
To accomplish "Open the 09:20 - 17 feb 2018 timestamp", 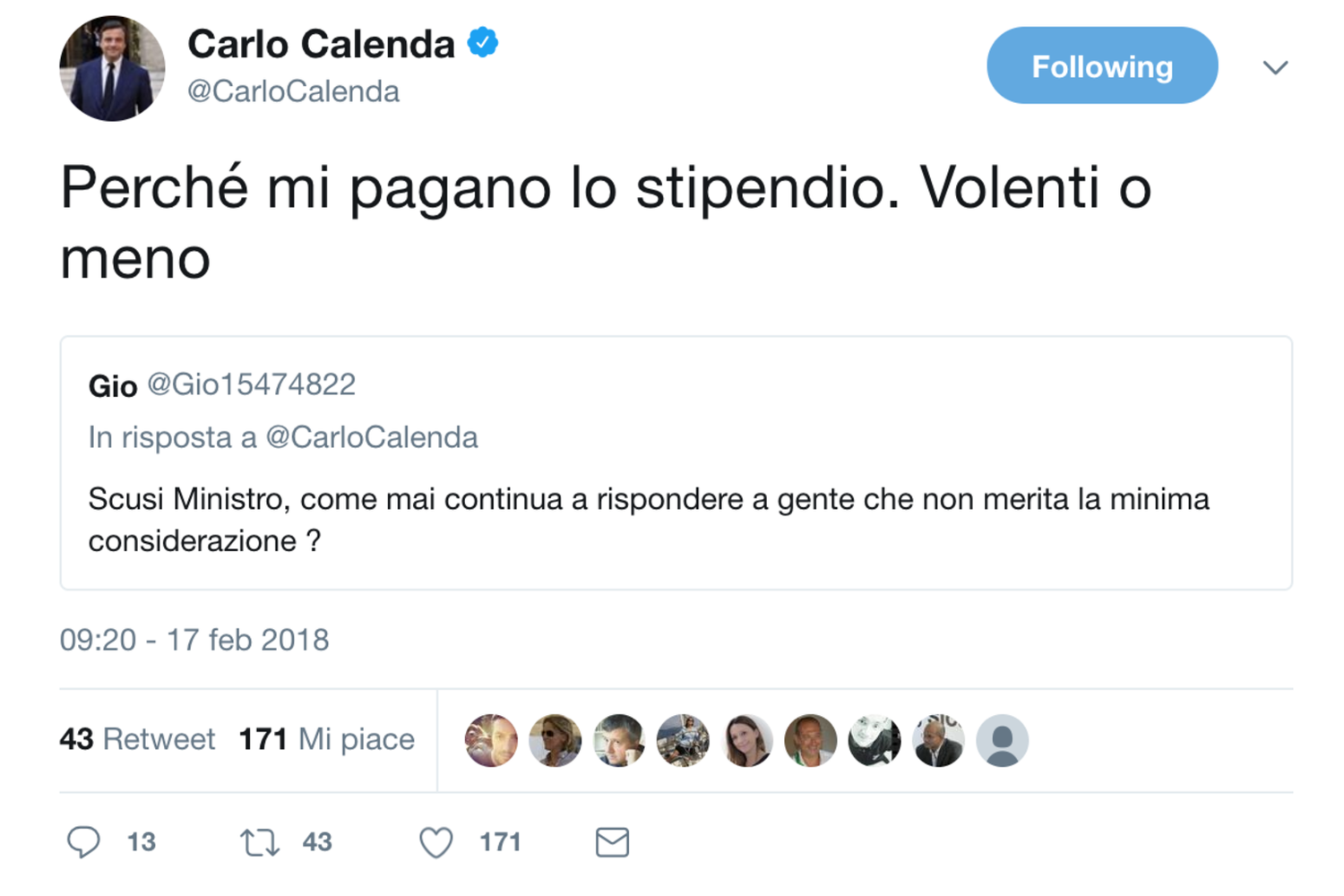I will click(194, 640).
